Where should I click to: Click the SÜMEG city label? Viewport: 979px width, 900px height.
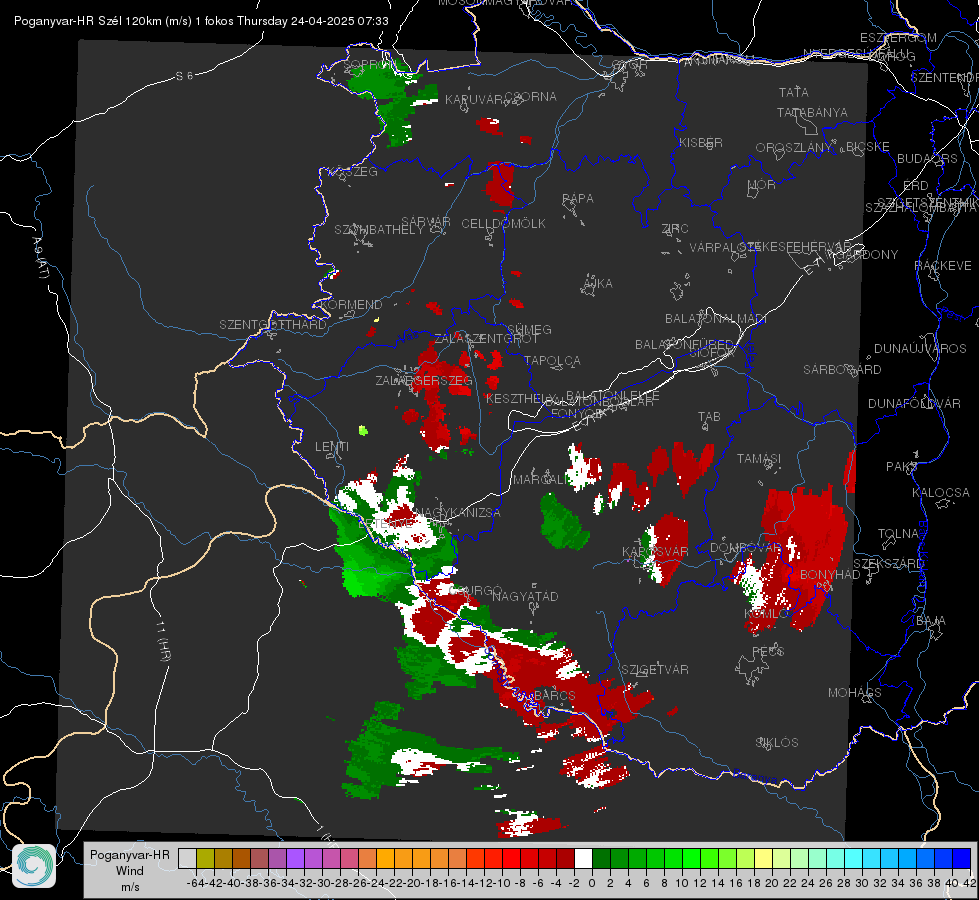(x=529, y=329)
